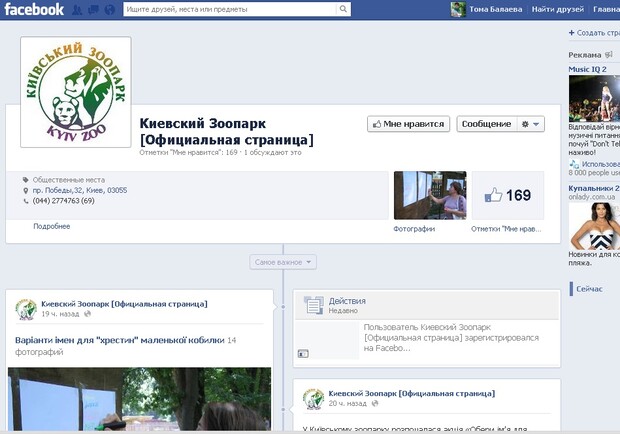Image resolution: width=620 pixels, height=434 pixels.
Task: Go to Найти друзей
Action: 558,9
